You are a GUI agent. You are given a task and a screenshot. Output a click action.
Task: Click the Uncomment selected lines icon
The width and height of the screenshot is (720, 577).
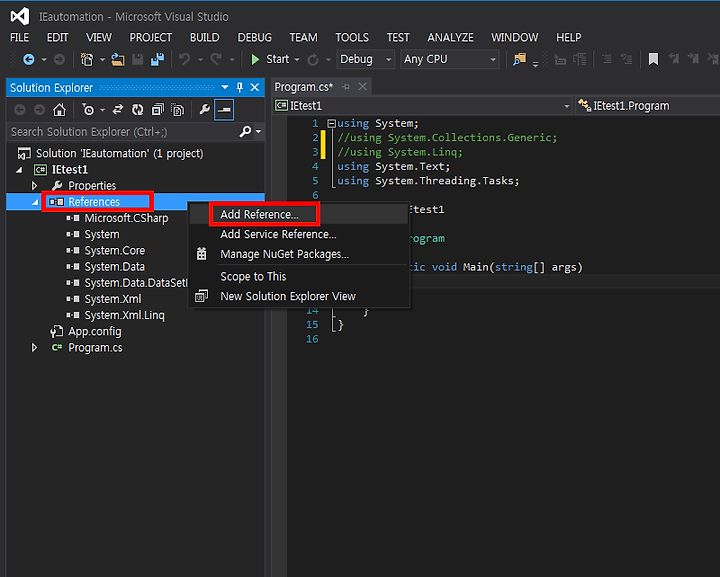[x=626, y=59]
